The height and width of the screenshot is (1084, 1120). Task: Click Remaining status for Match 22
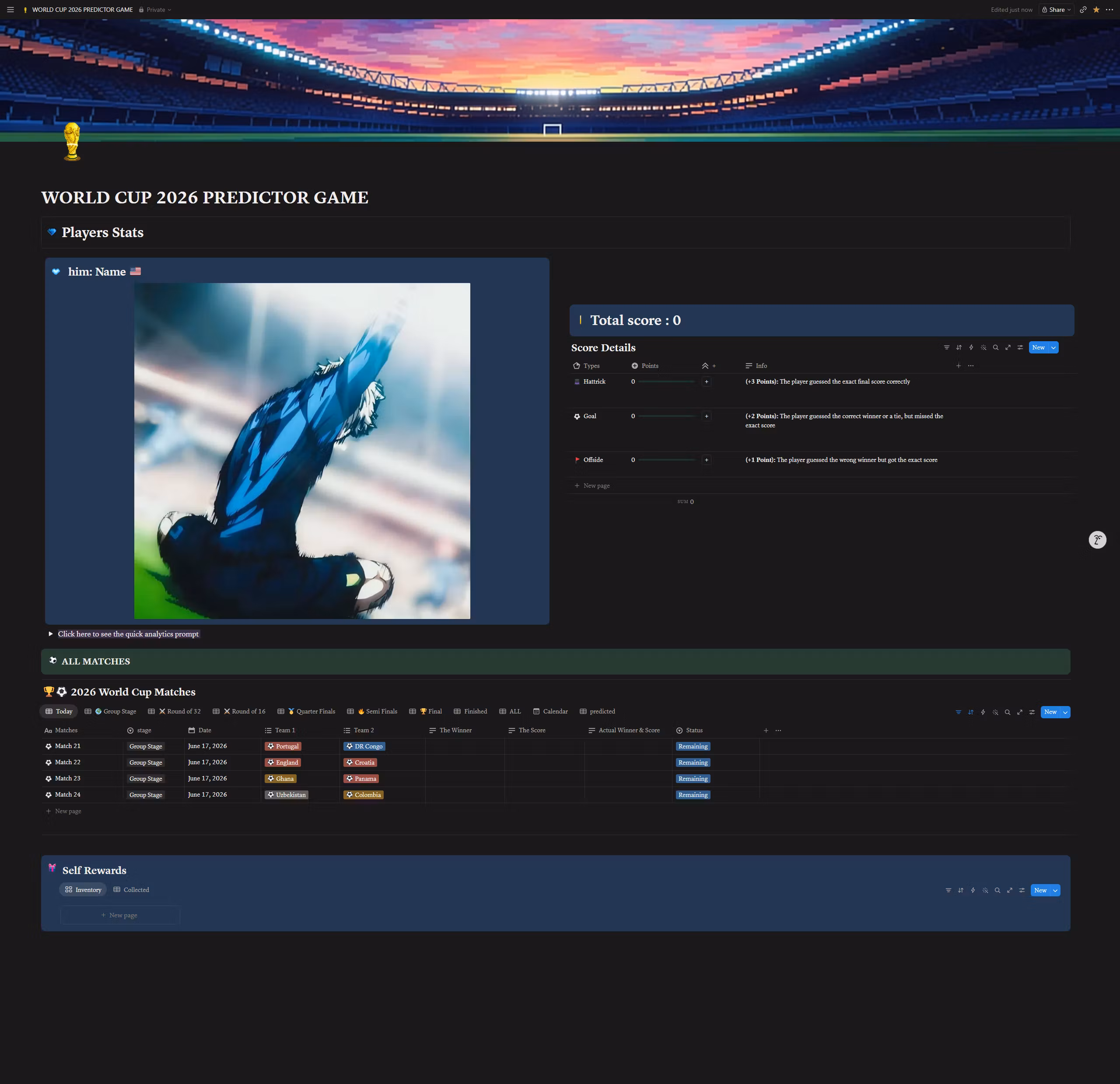tap(693, 762)
